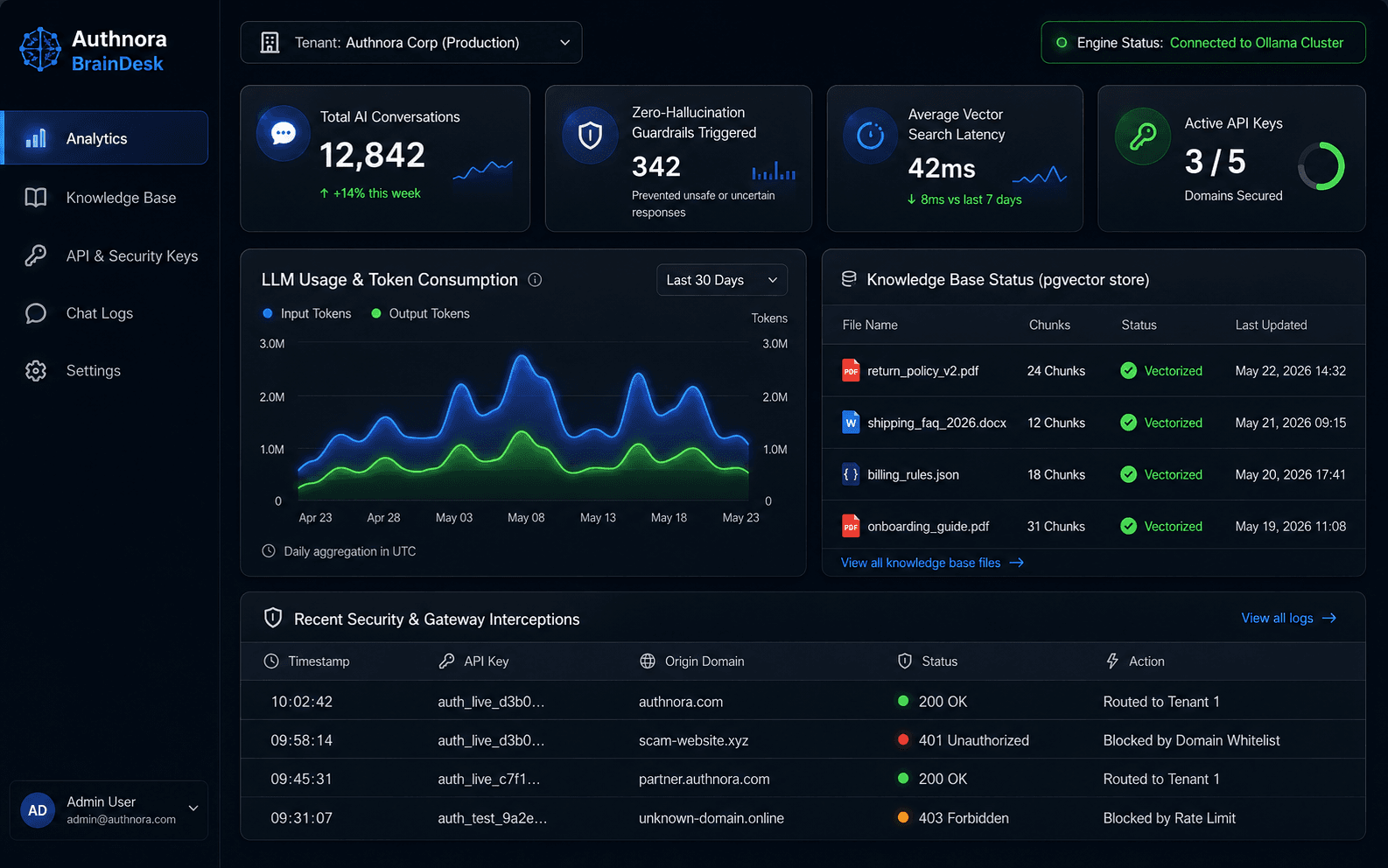Click the Guardrails Triggered shield icon
The width and height of the screenshot is (1388, 868).
pos(591,136)
